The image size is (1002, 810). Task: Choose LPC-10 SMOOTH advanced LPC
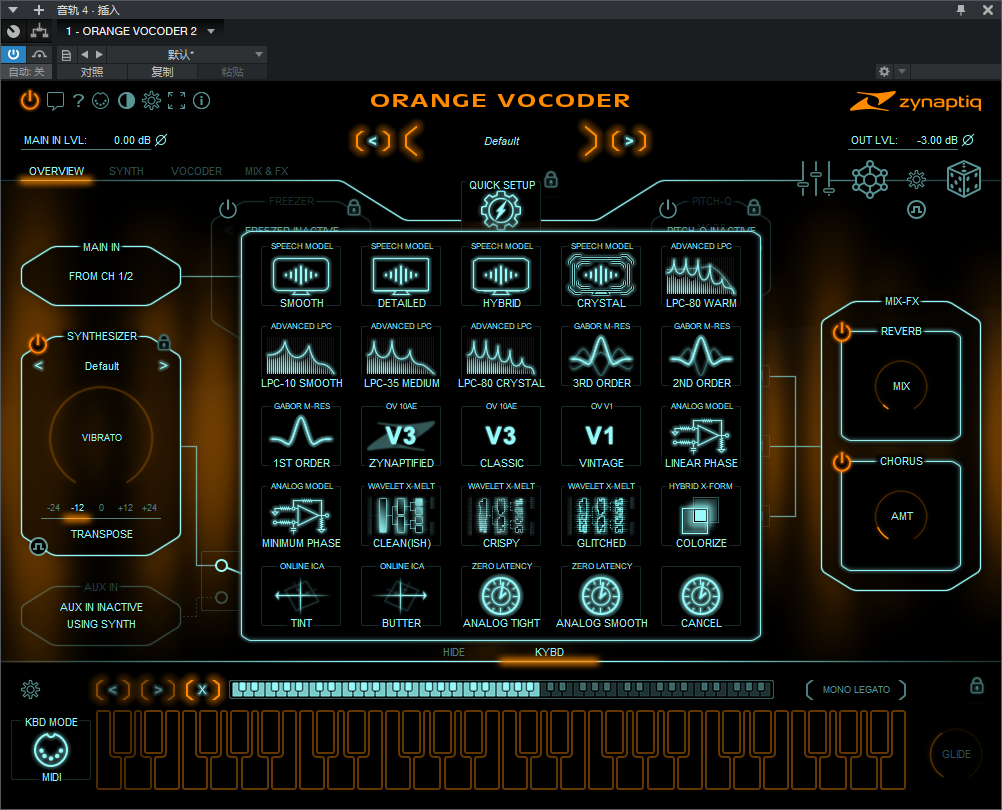[x=301, y=356]
